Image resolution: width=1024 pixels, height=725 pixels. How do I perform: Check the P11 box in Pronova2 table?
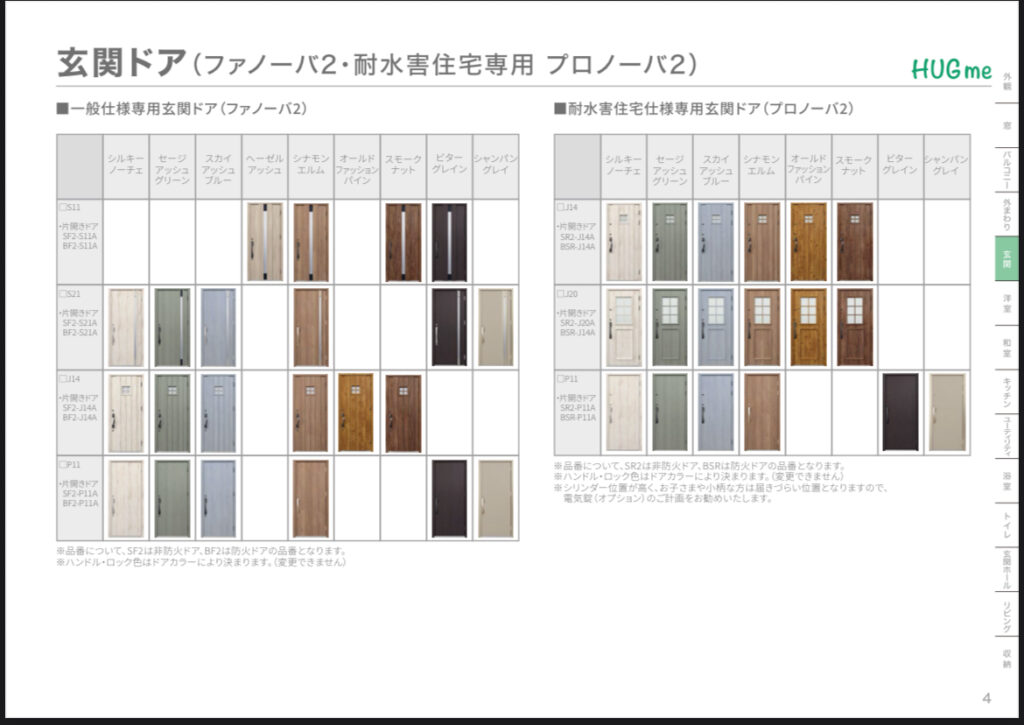[x=561, y=379]
